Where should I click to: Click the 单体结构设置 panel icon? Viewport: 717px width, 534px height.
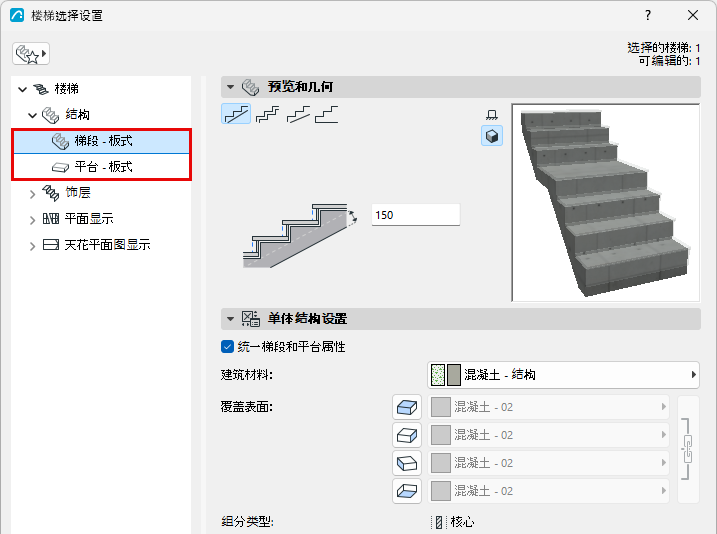(251, 319)
